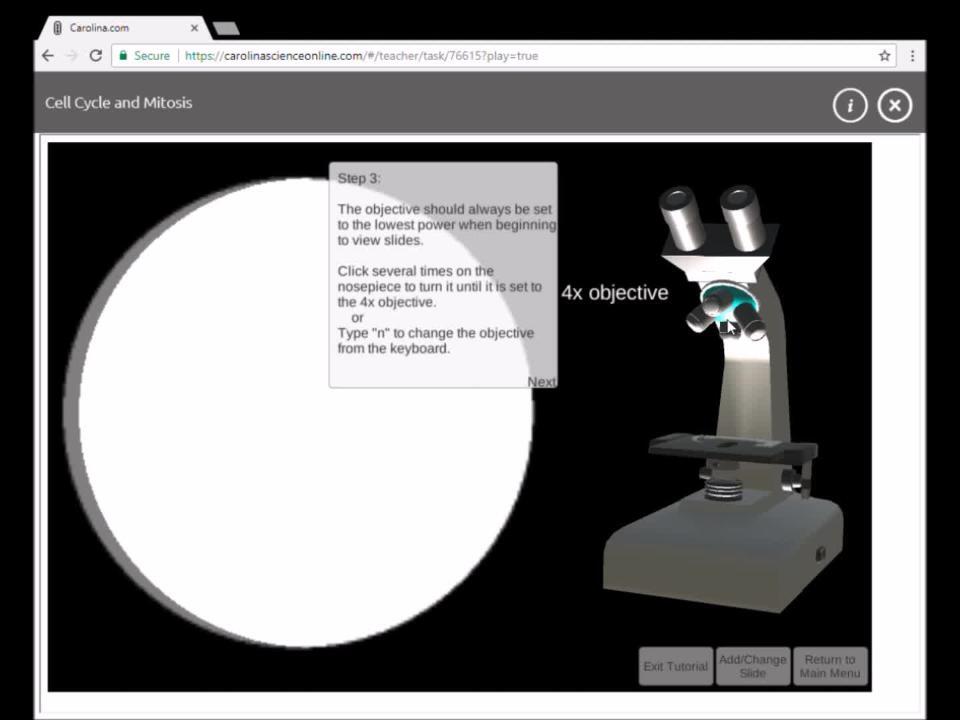Click the Exit Tutorial button
The width and height of the screenshot is (960, 720).
tap(675, 666)
